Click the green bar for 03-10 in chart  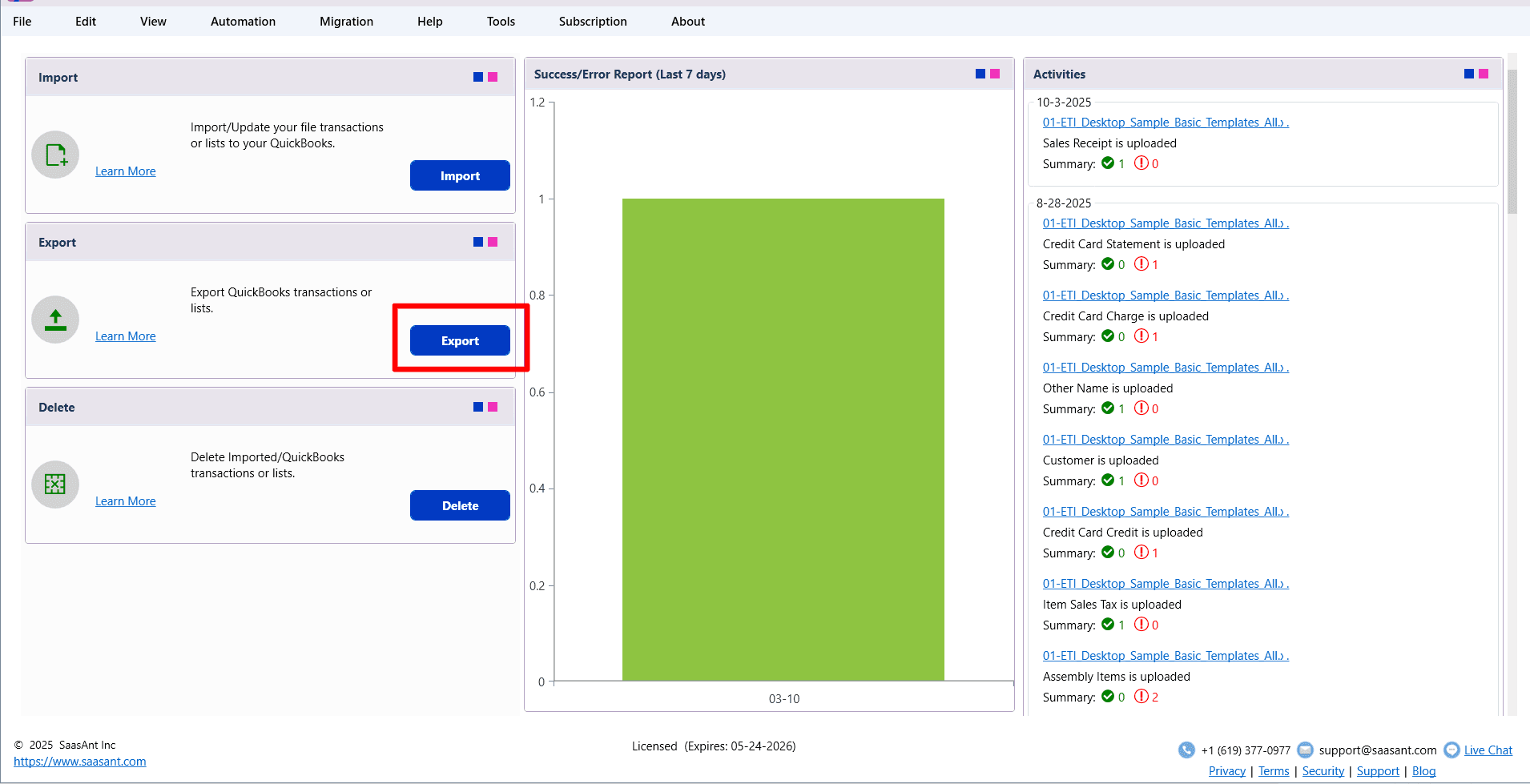coord(783,440)
